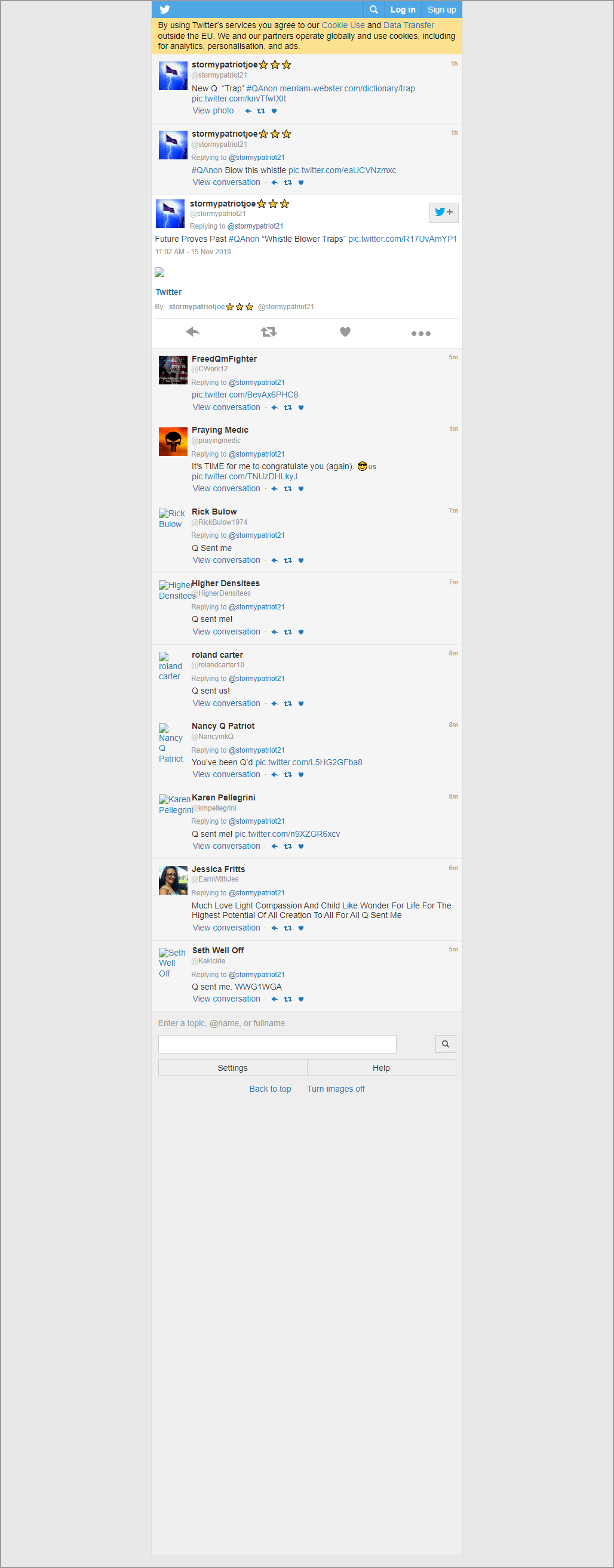The image size is (614, 1568).
Task: Open more options three-dots on main tweet
Action: click(x=420, y=334)
